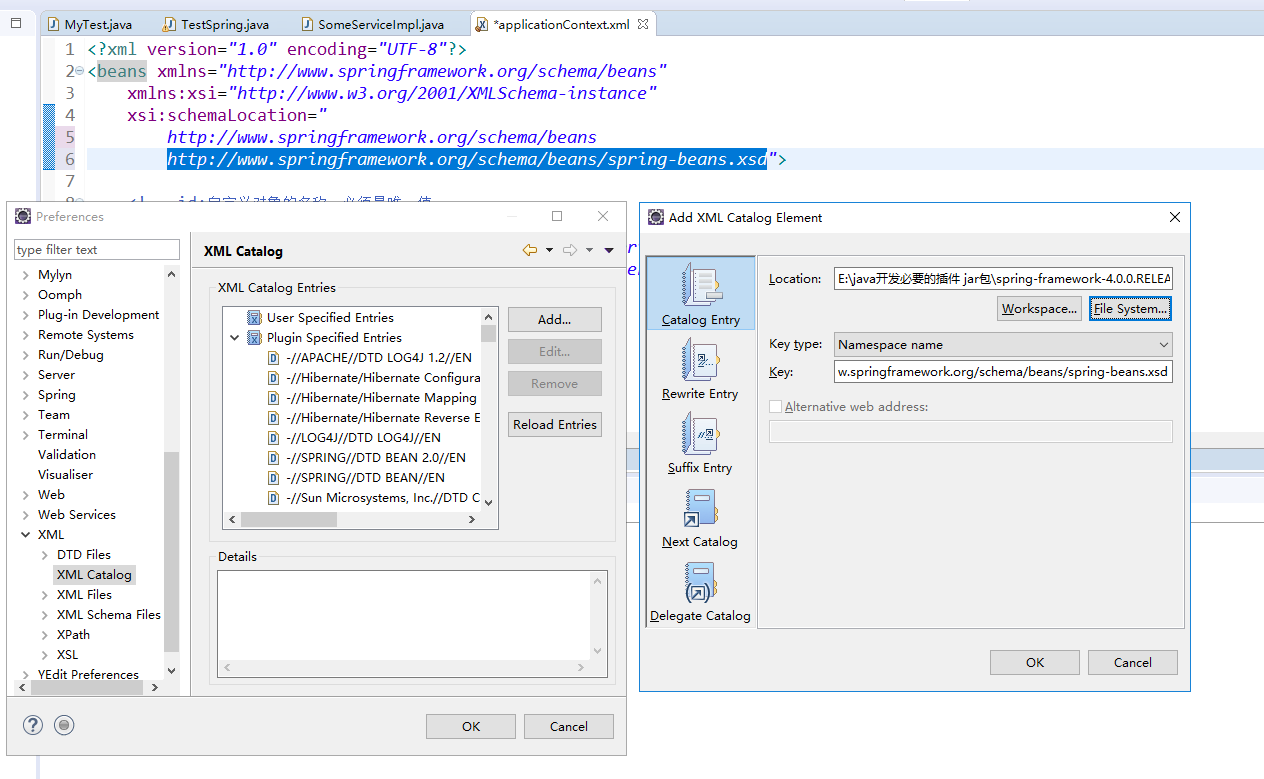Select the -//SPRING//DTD BEAN//EN entry
Viewport: 1264px width, 779px height.
coord(365,477)
